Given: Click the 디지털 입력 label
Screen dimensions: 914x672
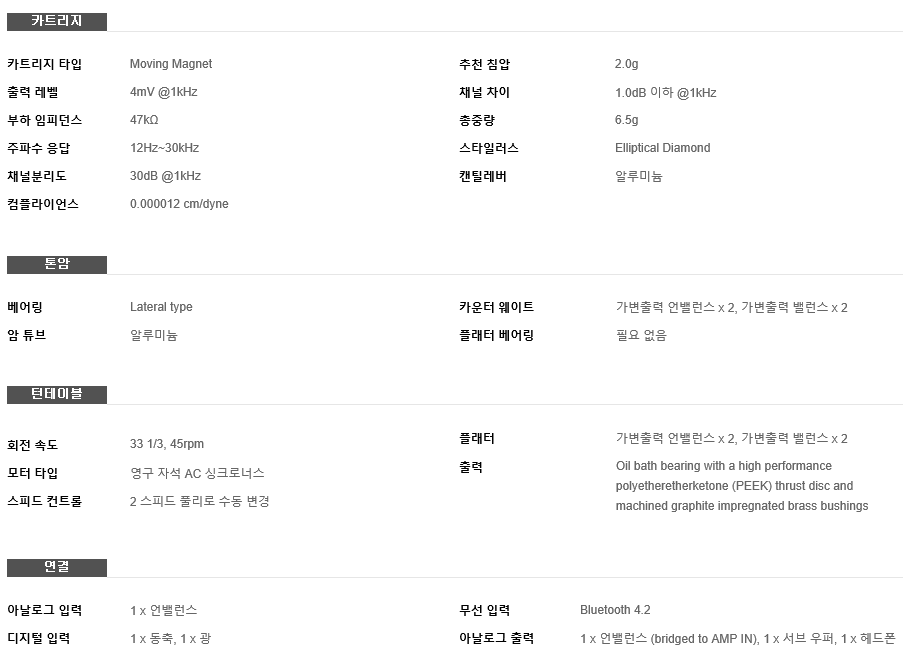Looking at the screenshot, I should pos(38,639).
